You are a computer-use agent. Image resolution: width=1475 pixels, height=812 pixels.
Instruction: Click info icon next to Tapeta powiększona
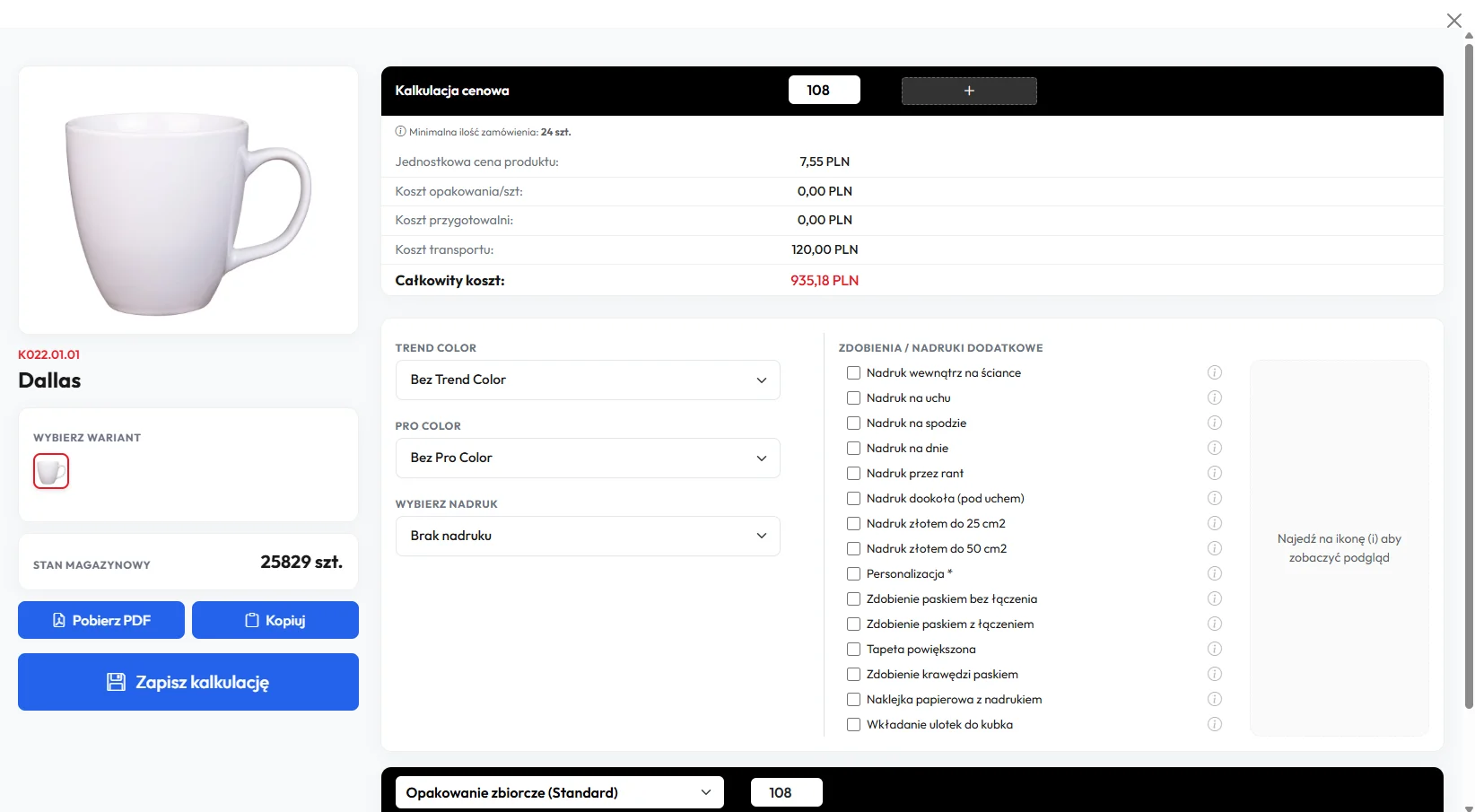tap(1215, 649)
